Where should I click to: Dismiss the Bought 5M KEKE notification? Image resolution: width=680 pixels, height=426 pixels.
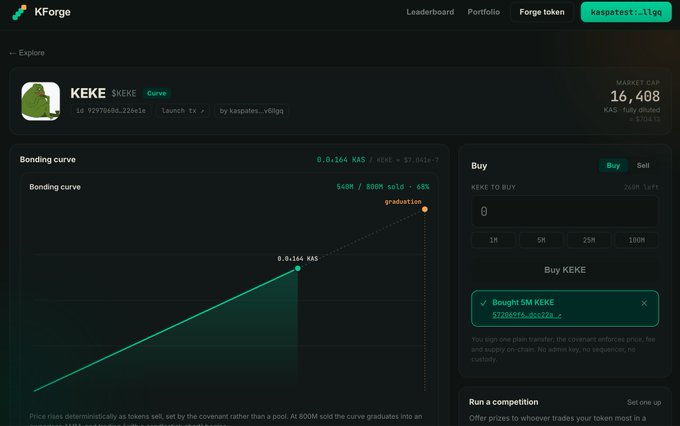point(644,303)
